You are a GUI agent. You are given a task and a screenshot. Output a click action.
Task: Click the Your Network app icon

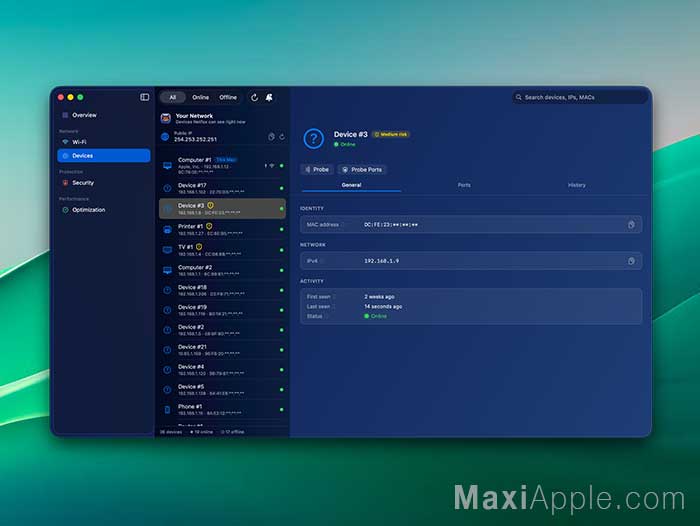166,118
